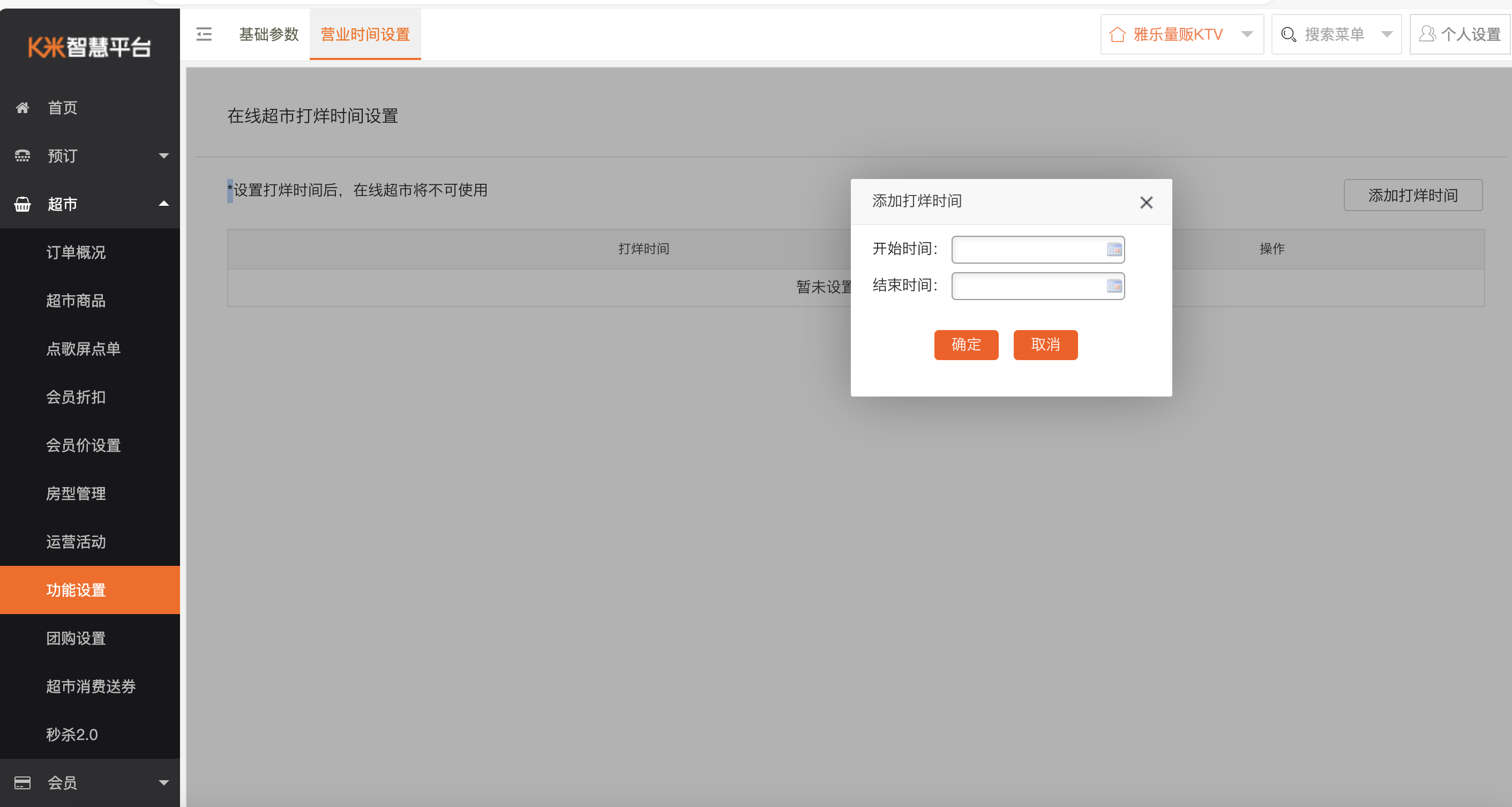This screenshot has height=807, width=1512.
Task: Click the 添加打烊时间 button
Action: [1413, 195]
